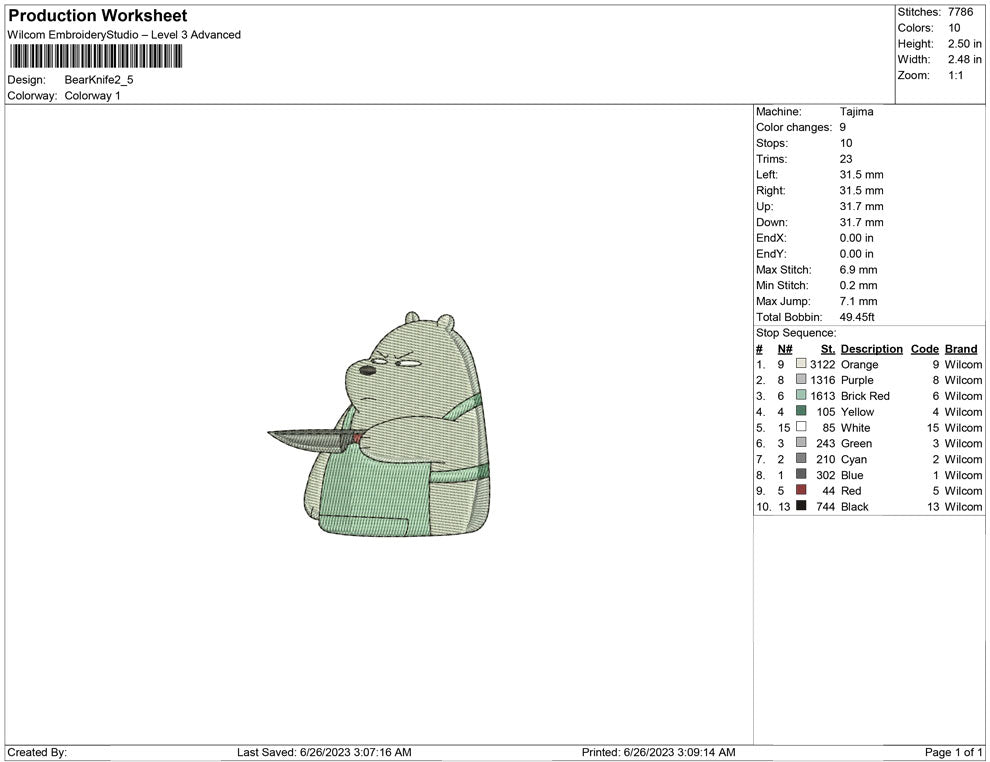Click the Orange color swatch in row 1

coord(801,364)
